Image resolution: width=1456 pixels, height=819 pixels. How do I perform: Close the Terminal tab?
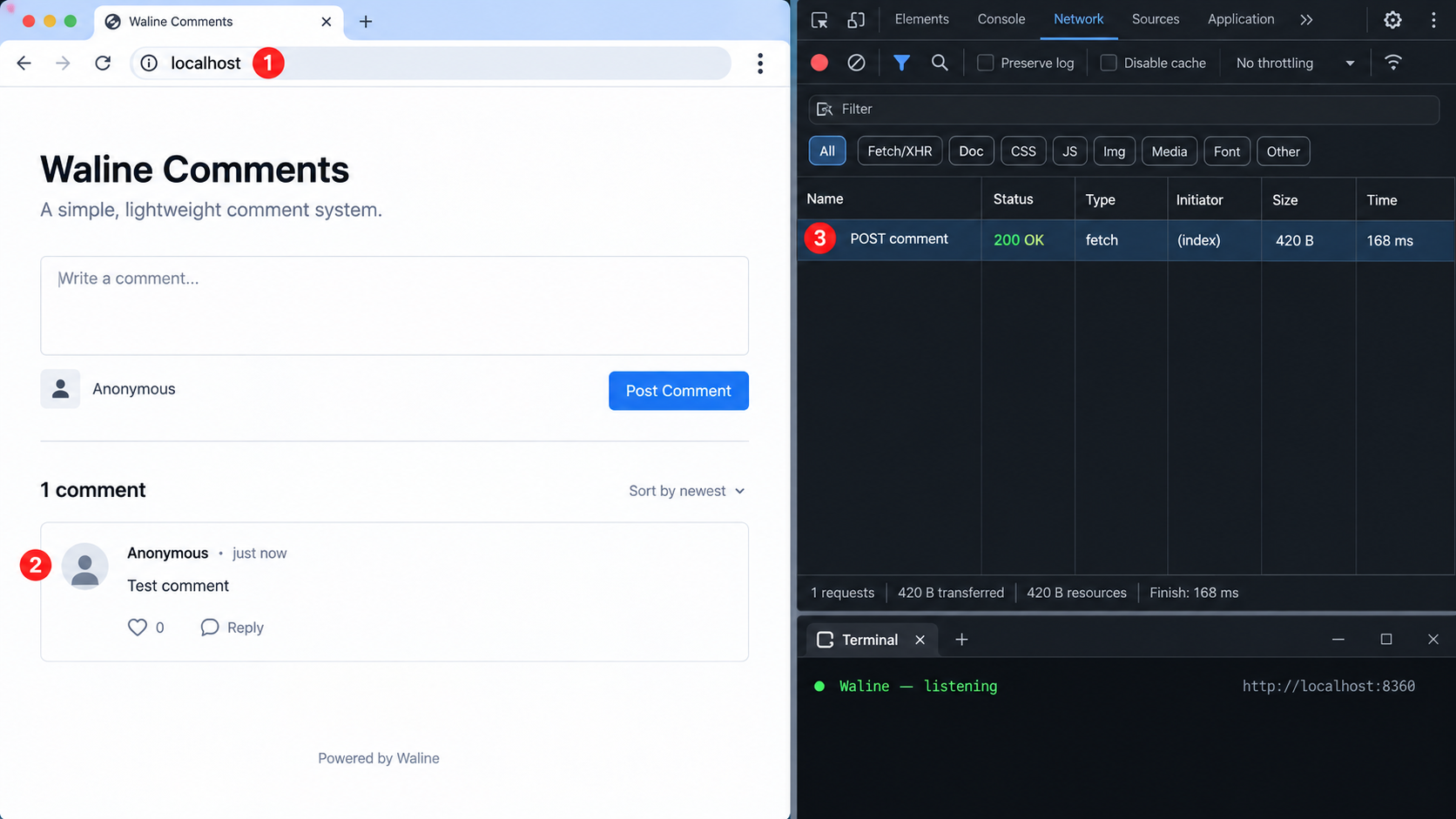pyautogui.click(x=920, y=640)
